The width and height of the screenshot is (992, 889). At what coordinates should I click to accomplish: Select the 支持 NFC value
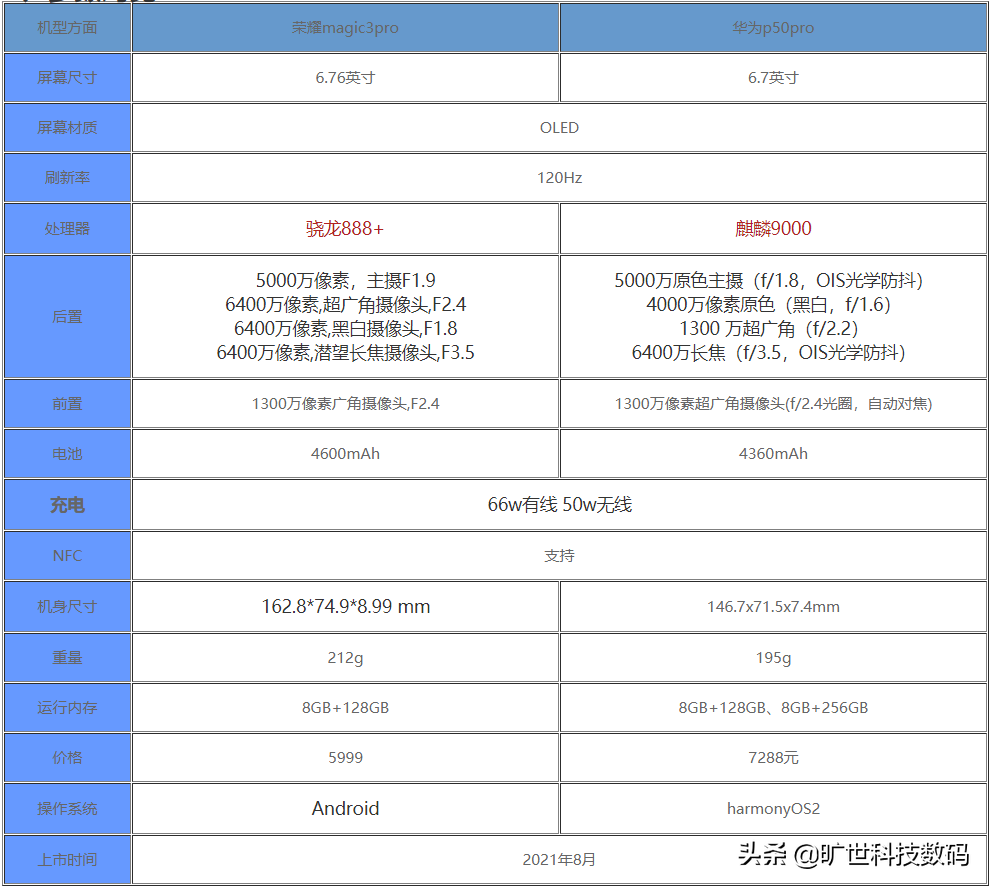559,556
